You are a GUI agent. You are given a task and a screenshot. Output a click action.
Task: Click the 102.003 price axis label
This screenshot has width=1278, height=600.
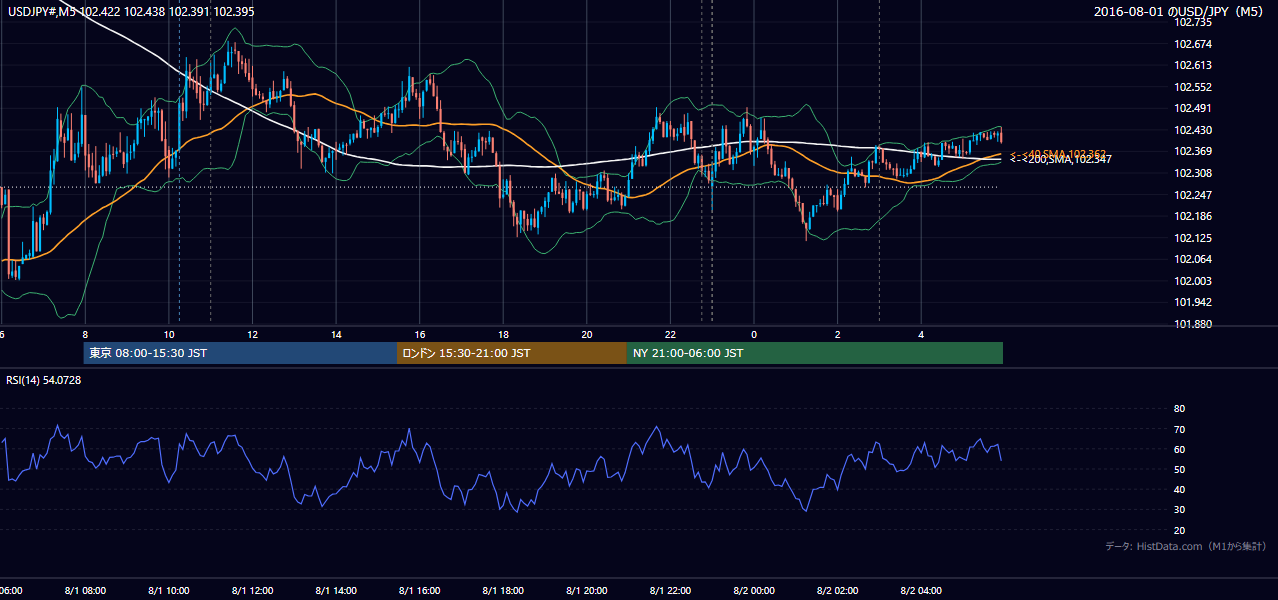click(1194, 281)
